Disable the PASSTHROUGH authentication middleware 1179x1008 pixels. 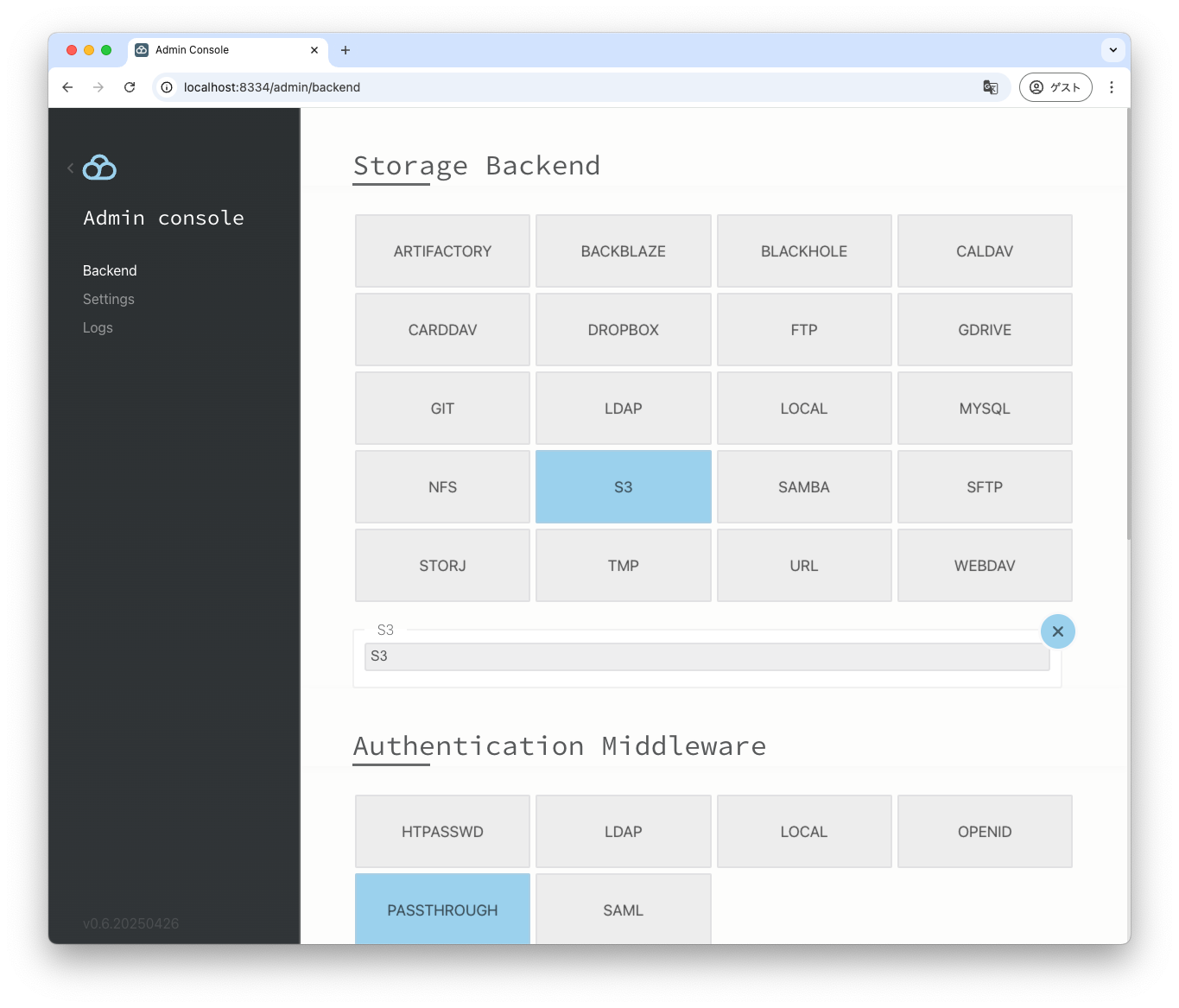442,910
